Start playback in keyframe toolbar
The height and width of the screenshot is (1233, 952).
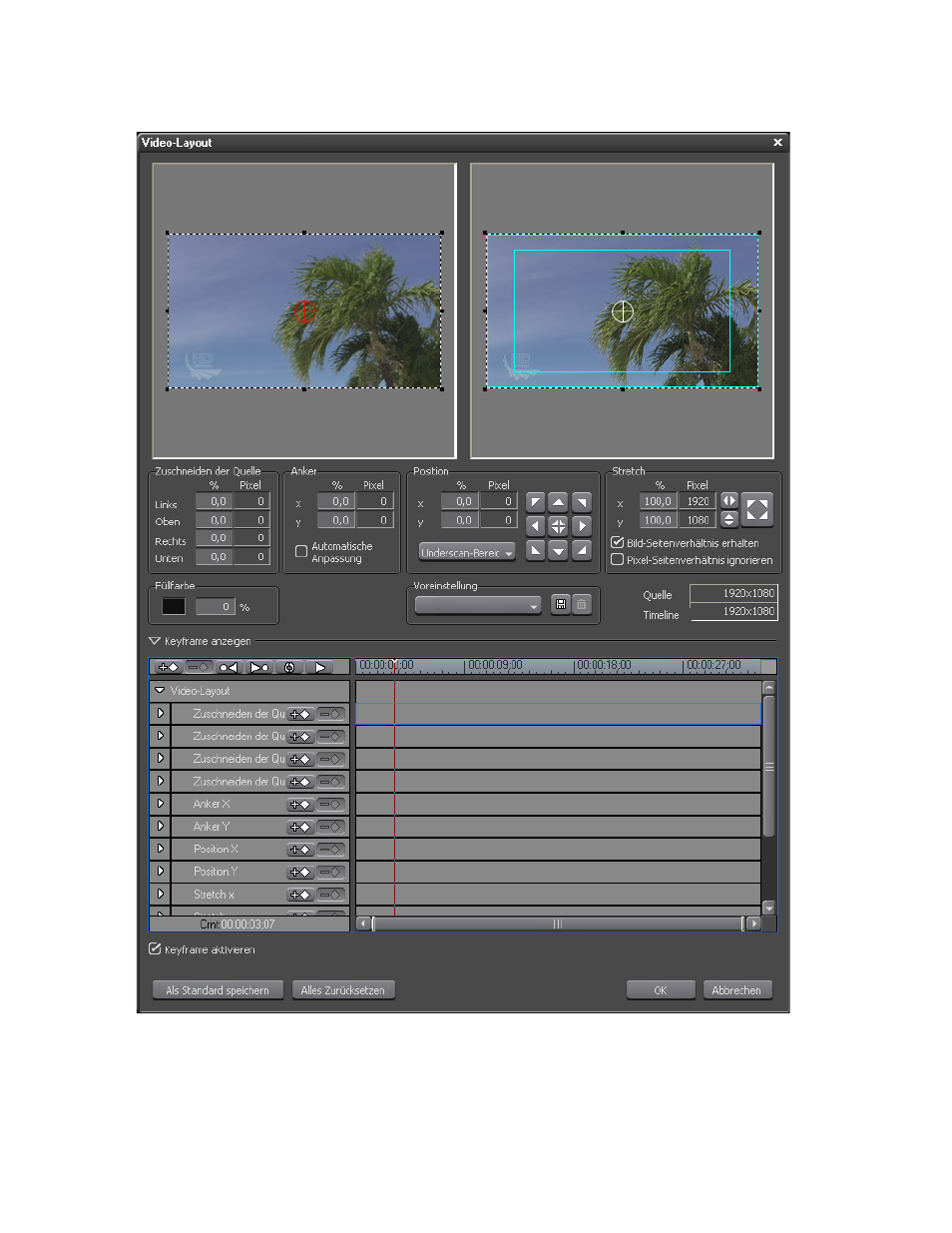[x=319, y=667]
